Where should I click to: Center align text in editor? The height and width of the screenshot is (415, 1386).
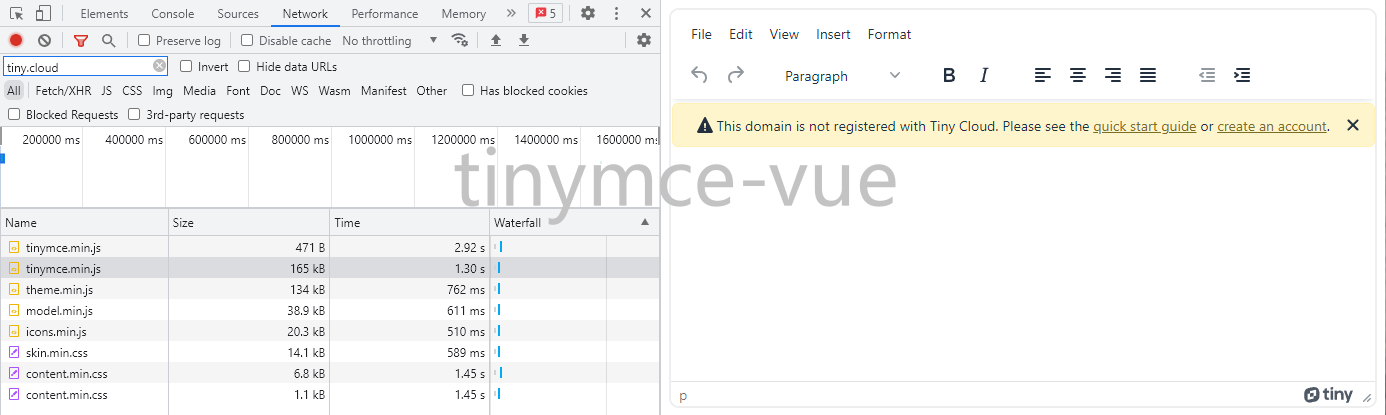pyautogui.click(x=1078, y=75)
